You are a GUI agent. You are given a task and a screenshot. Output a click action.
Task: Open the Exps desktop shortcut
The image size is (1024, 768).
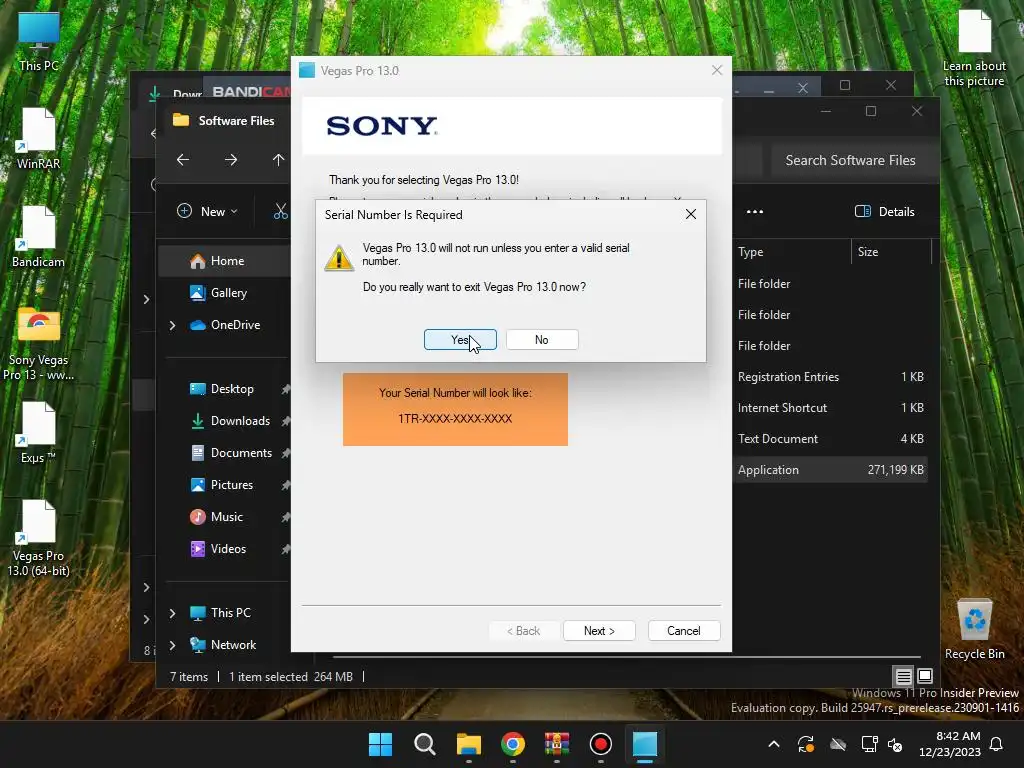click(39, 433)
